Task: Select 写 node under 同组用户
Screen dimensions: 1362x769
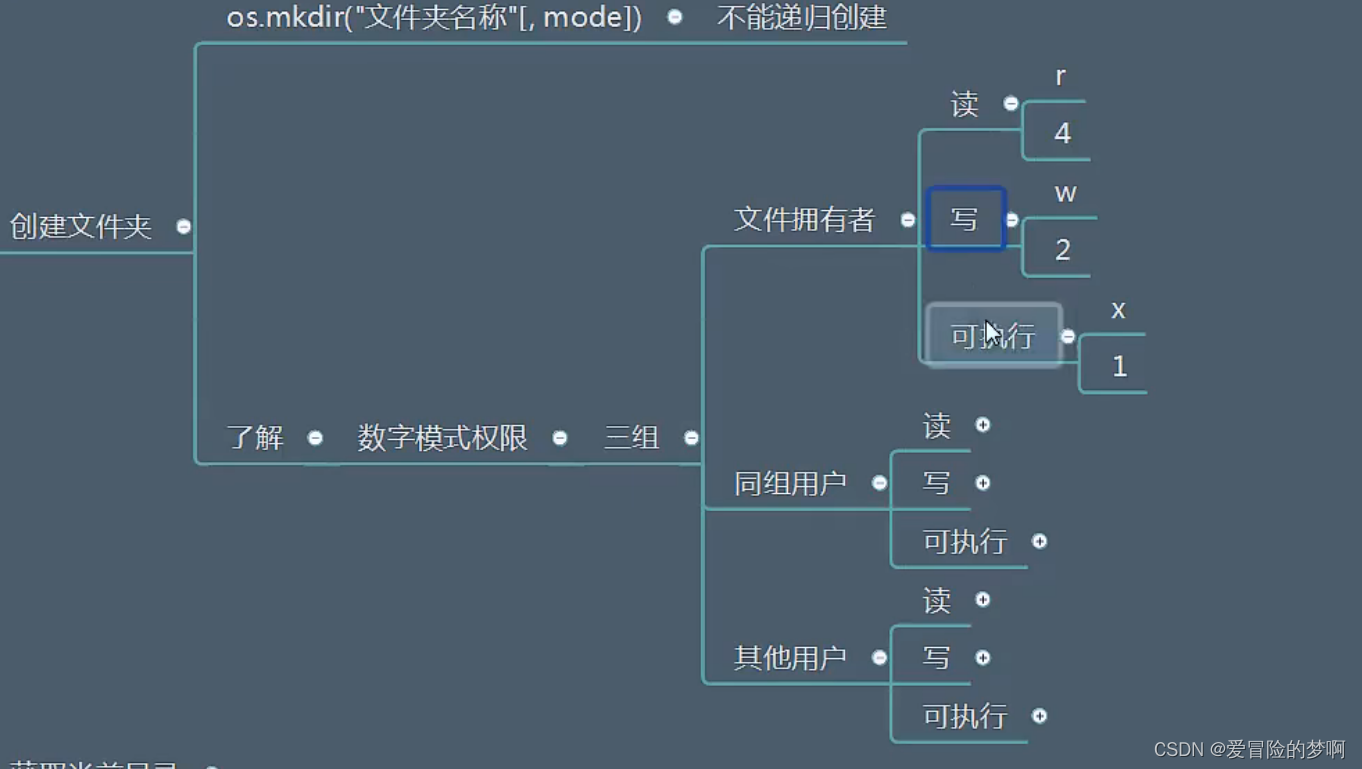Action: pyautogui.click(x=937, y=483)
